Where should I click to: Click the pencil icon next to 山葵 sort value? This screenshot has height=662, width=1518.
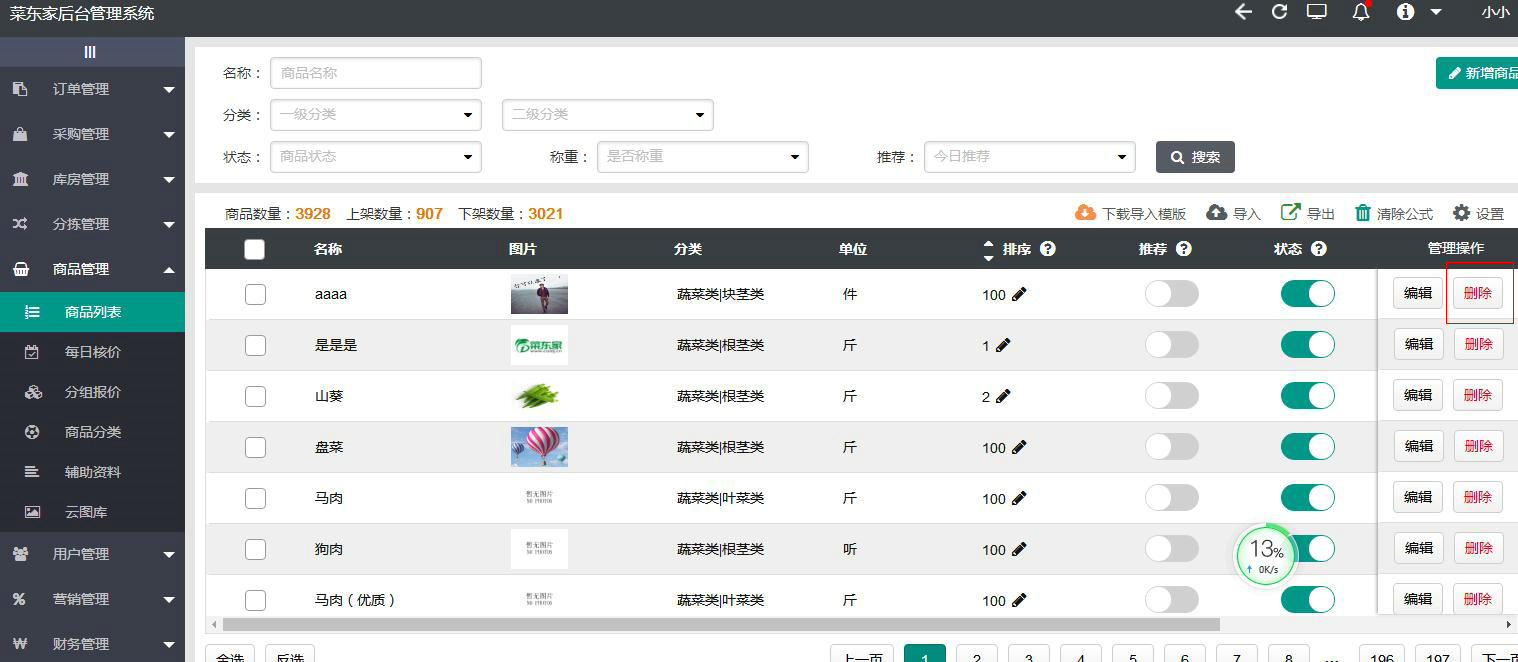click(x=1002, y=396)
